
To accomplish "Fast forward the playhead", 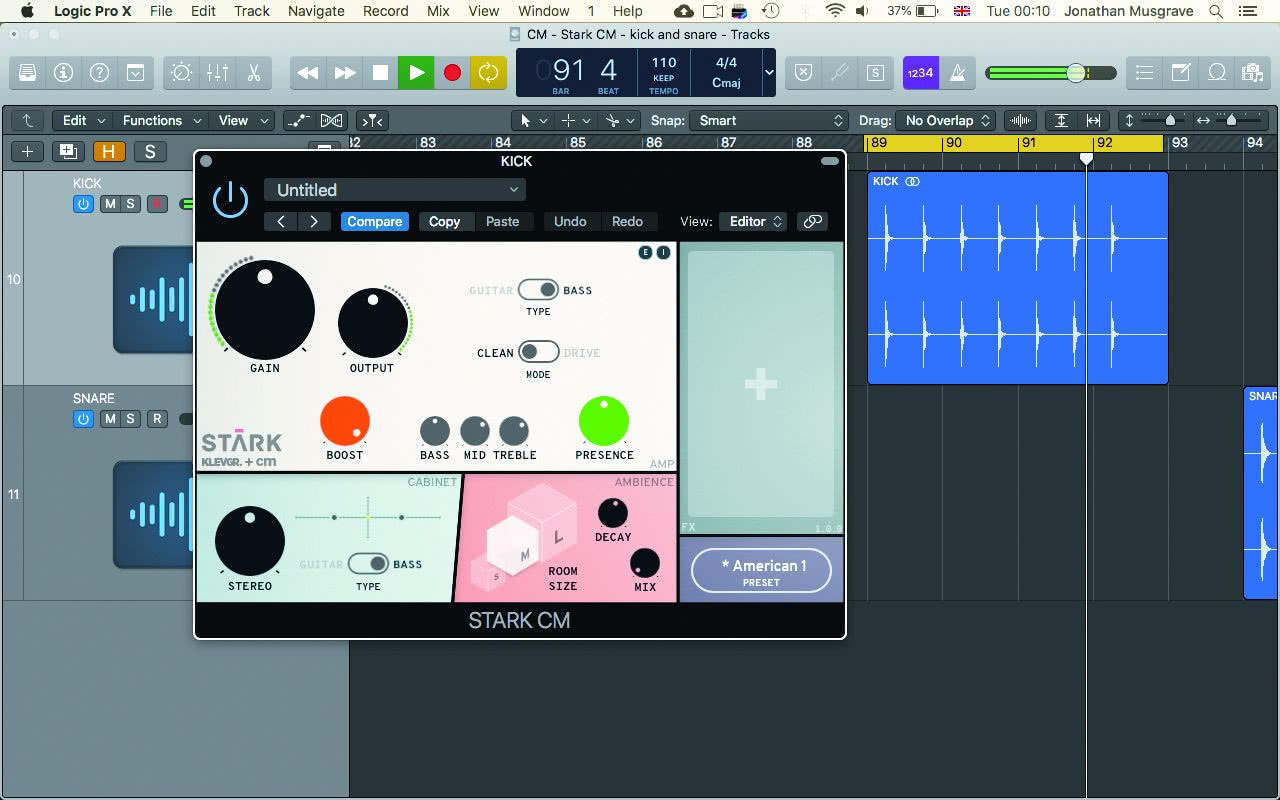I will click(x=344, y=73).
